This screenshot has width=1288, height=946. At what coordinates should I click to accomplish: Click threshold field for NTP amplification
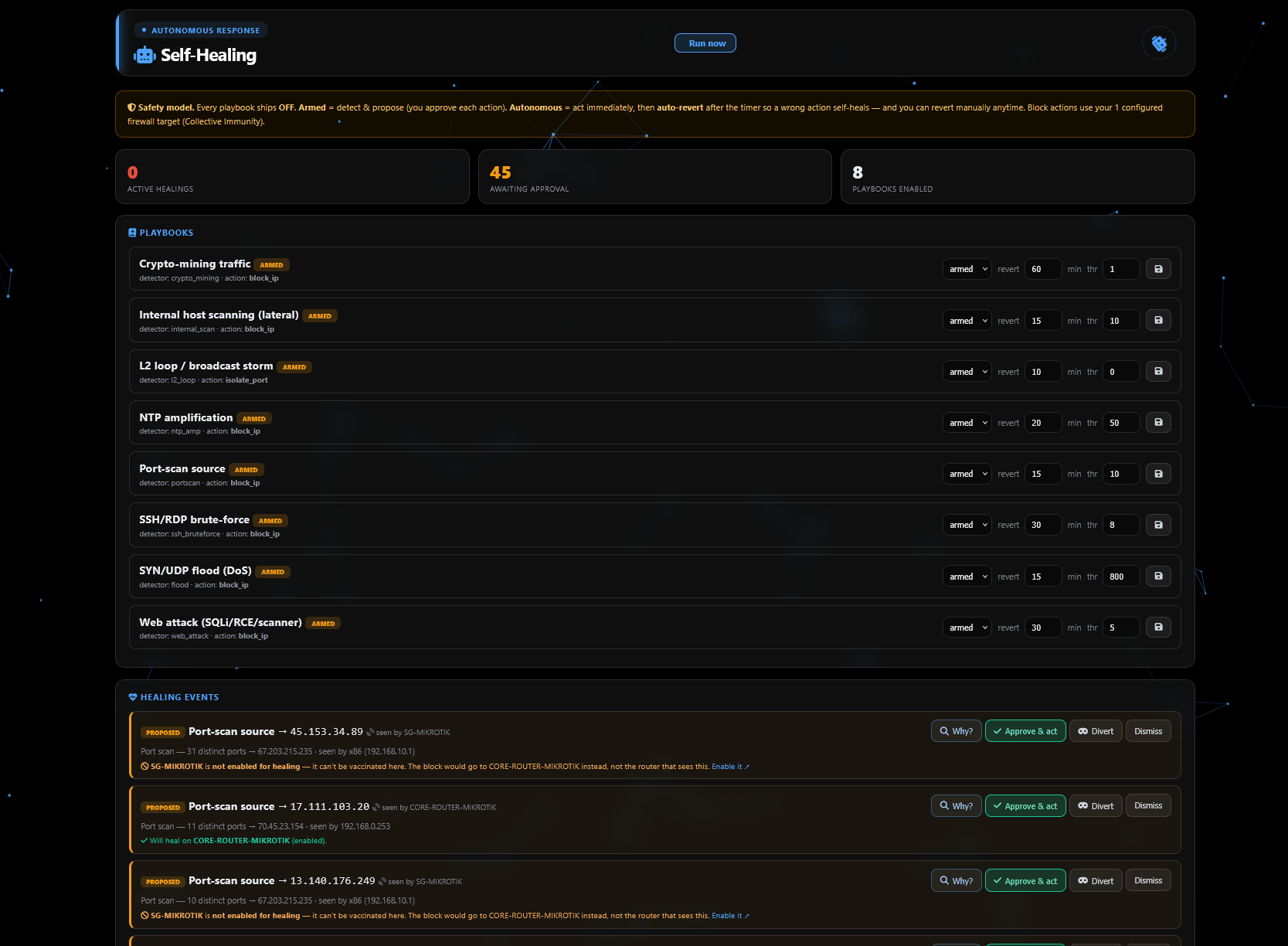coord(1121,423)
